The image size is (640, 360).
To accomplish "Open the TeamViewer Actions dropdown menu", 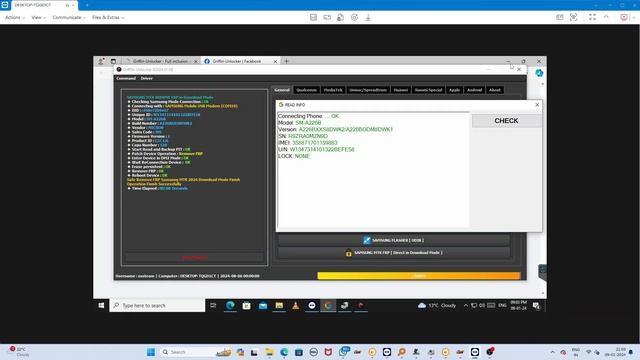I will click(15, 18).
